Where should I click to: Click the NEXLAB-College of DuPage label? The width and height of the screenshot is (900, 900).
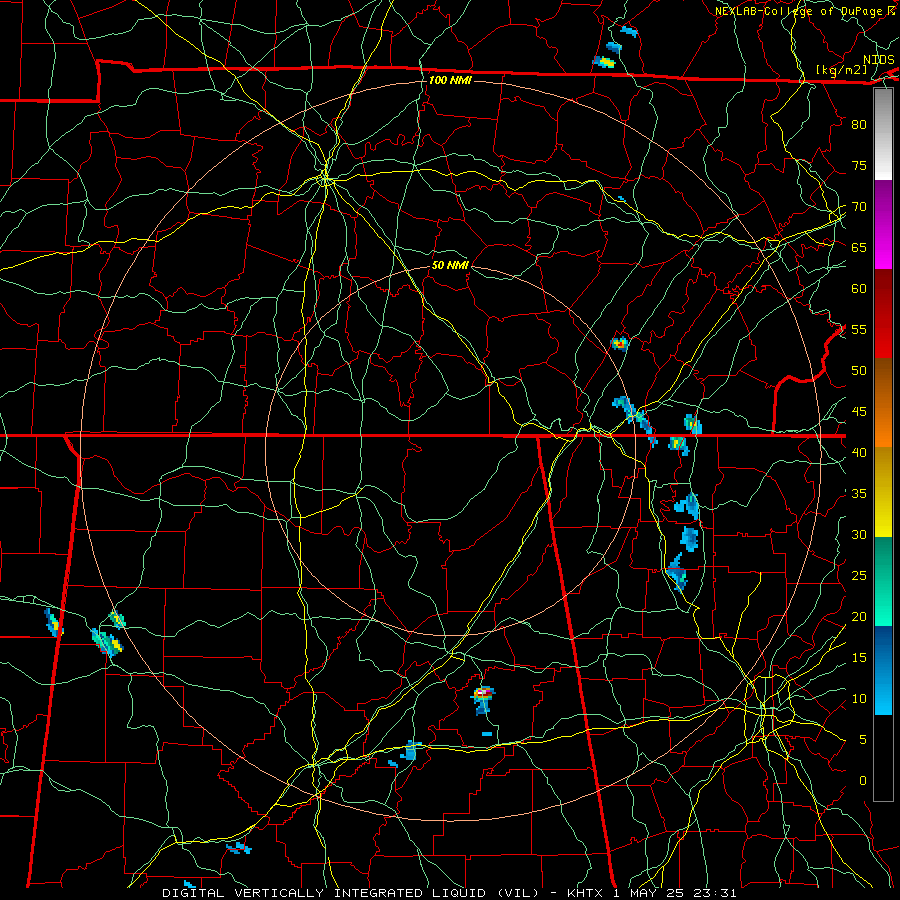[798, 11]
